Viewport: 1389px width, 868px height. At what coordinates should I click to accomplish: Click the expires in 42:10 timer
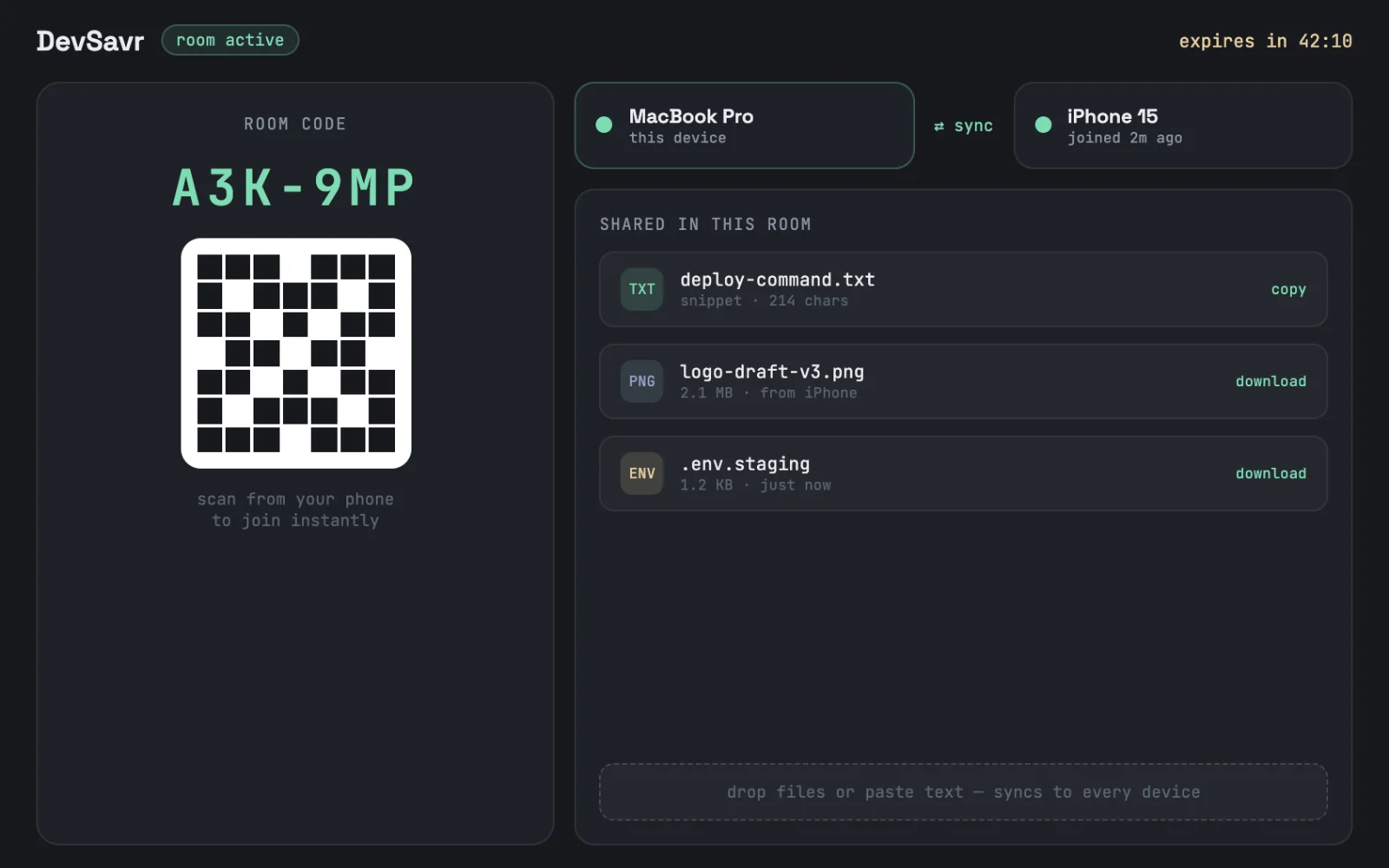(x=1266, y=41)
